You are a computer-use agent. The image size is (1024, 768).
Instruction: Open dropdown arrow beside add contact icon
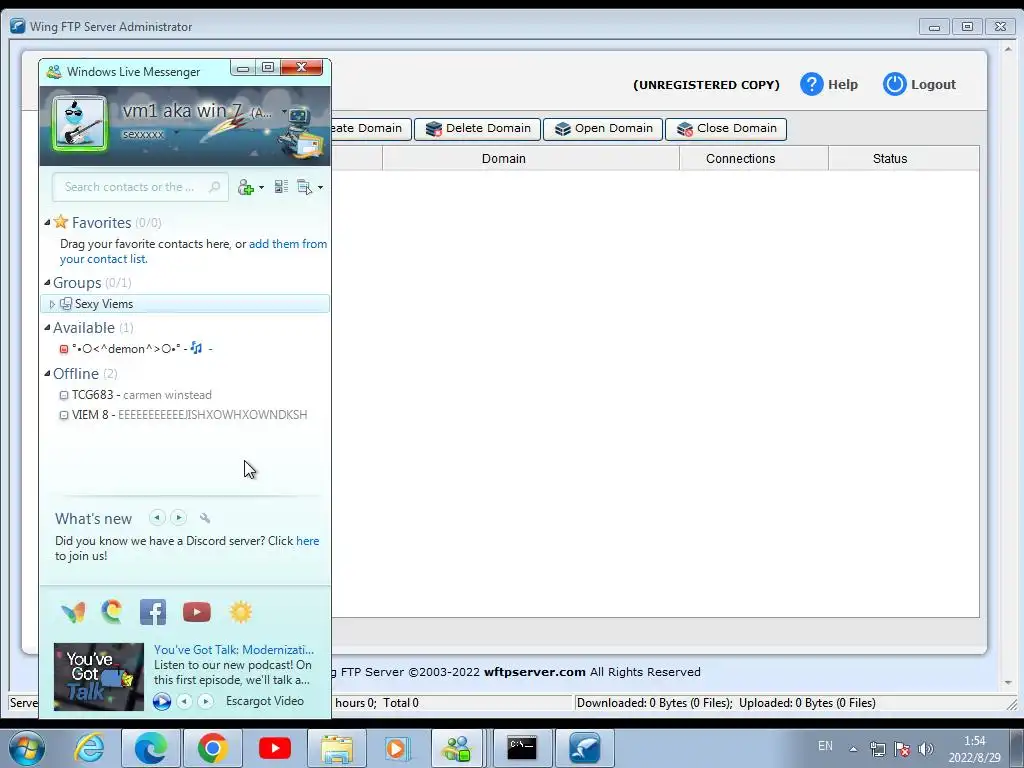[x=261, y=187]
